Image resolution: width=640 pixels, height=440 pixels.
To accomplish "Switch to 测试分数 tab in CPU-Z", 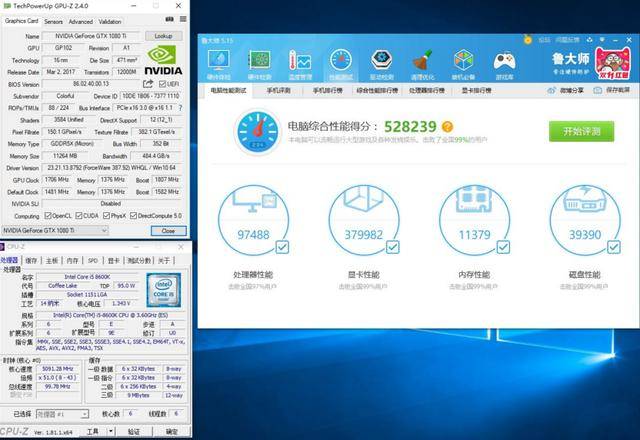I will coord(139,260).
